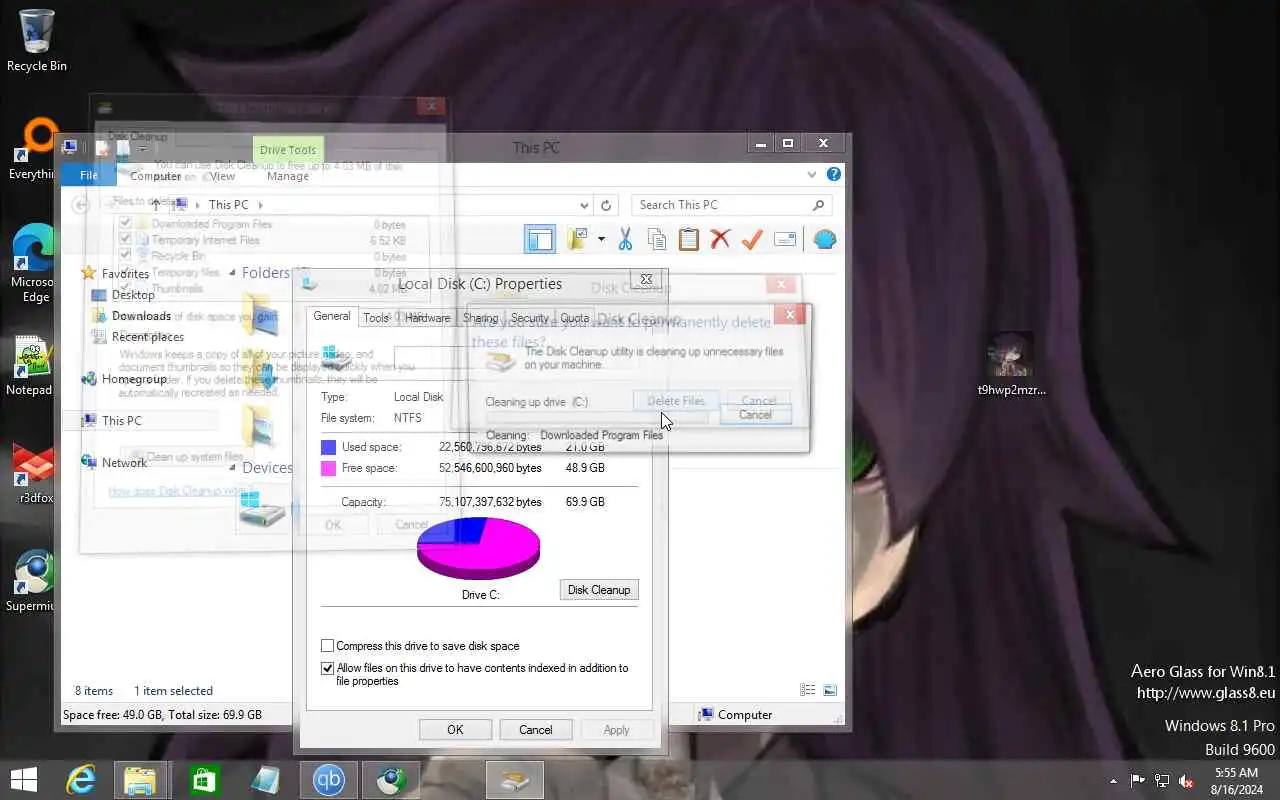Switch to the View ribbon tab
This screenshot has height=800, width=1280.
click(222, 176)
